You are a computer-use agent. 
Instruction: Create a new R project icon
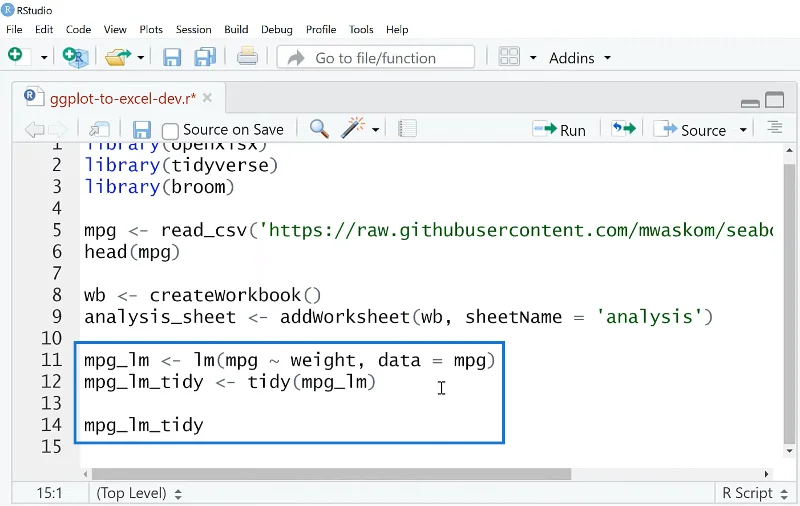(x=76, y=57)
